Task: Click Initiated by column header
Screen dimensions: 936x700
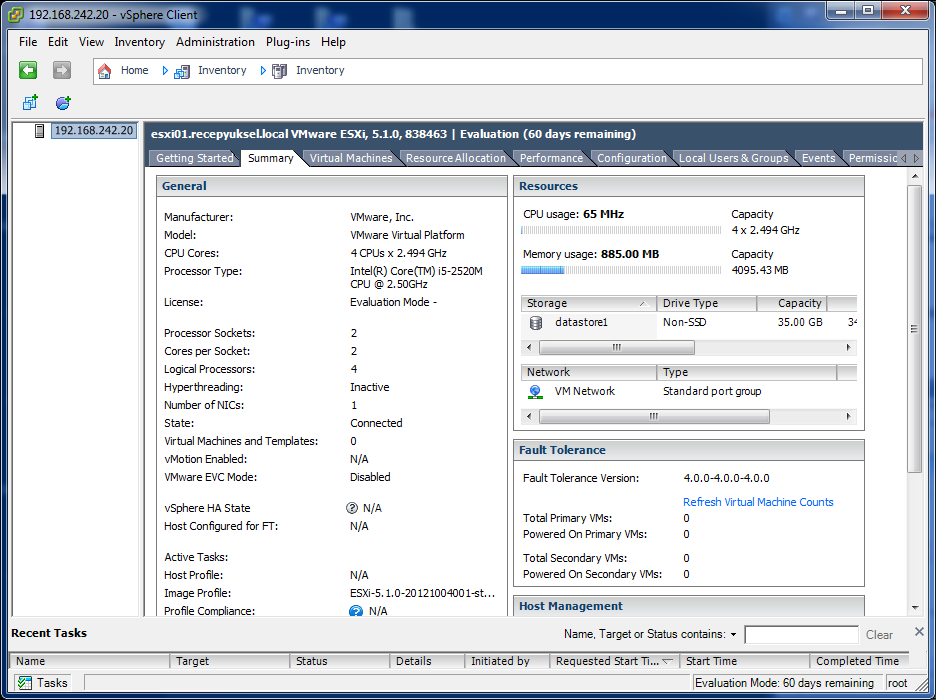Action: [507, 661]
